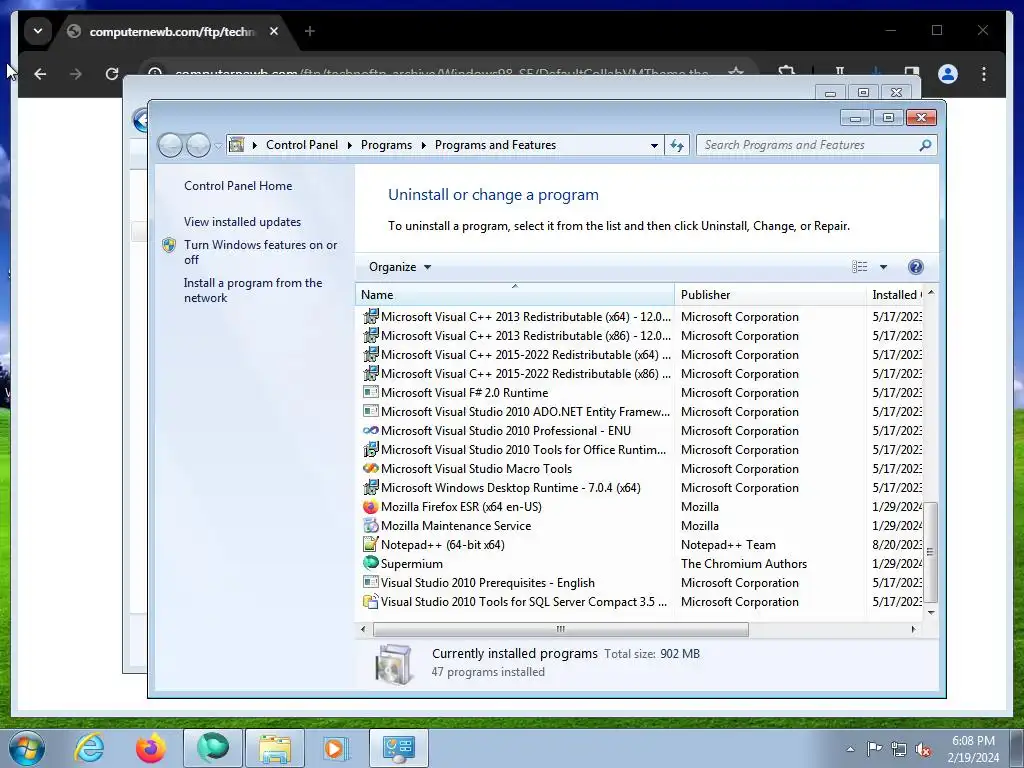Click the Programs breadcrumb
This screenshot has width=1024, height=768.
[x=386, y=145]
